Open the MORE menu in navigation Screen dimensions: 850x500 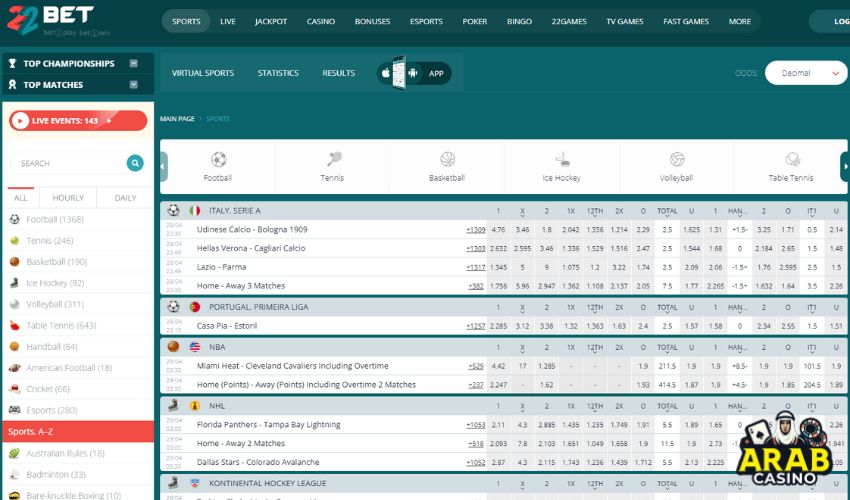pyautogui.click(x=739, y=22)
